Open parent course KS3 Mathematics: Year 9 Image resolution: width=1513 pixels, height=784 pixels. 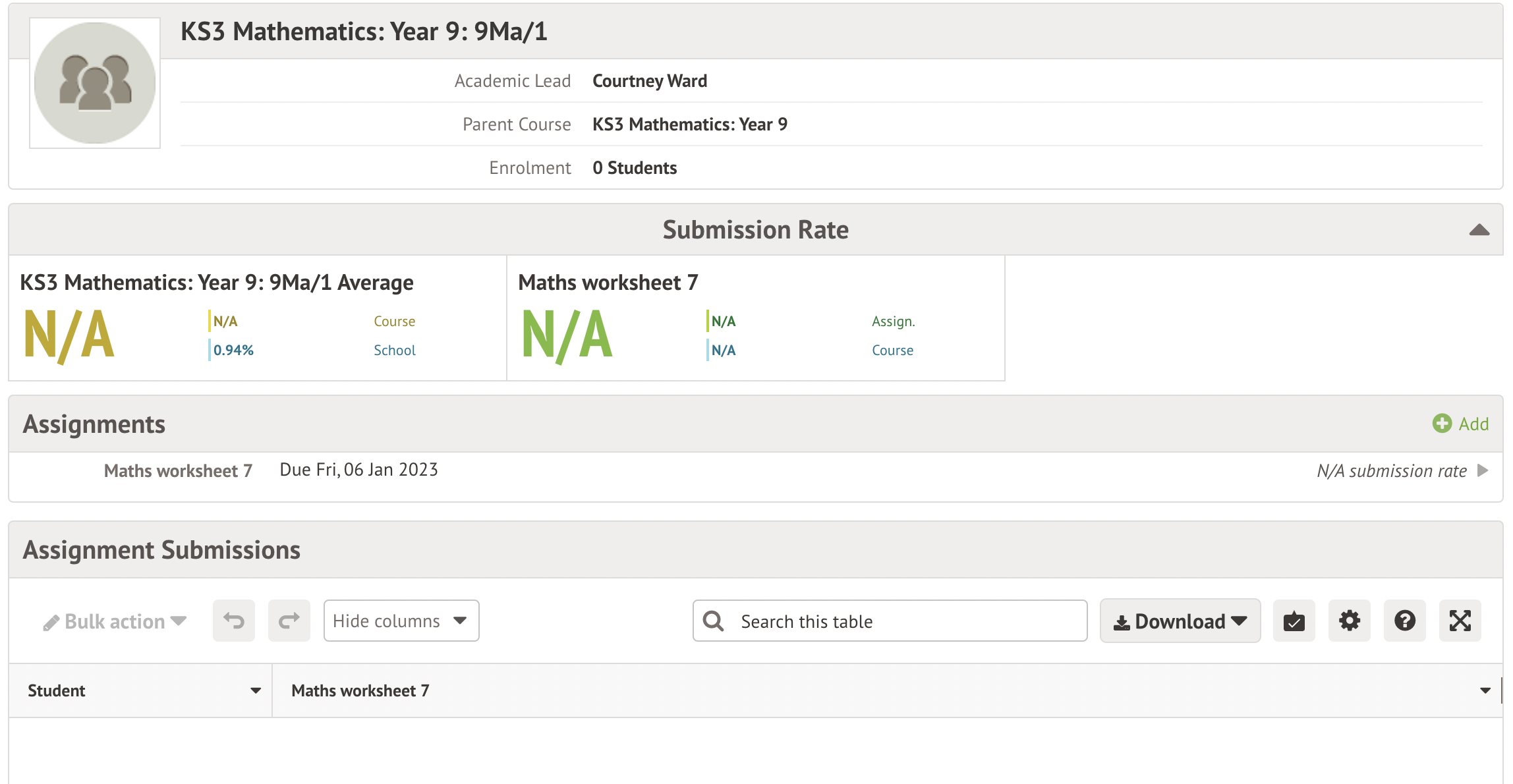click(689, 125)
